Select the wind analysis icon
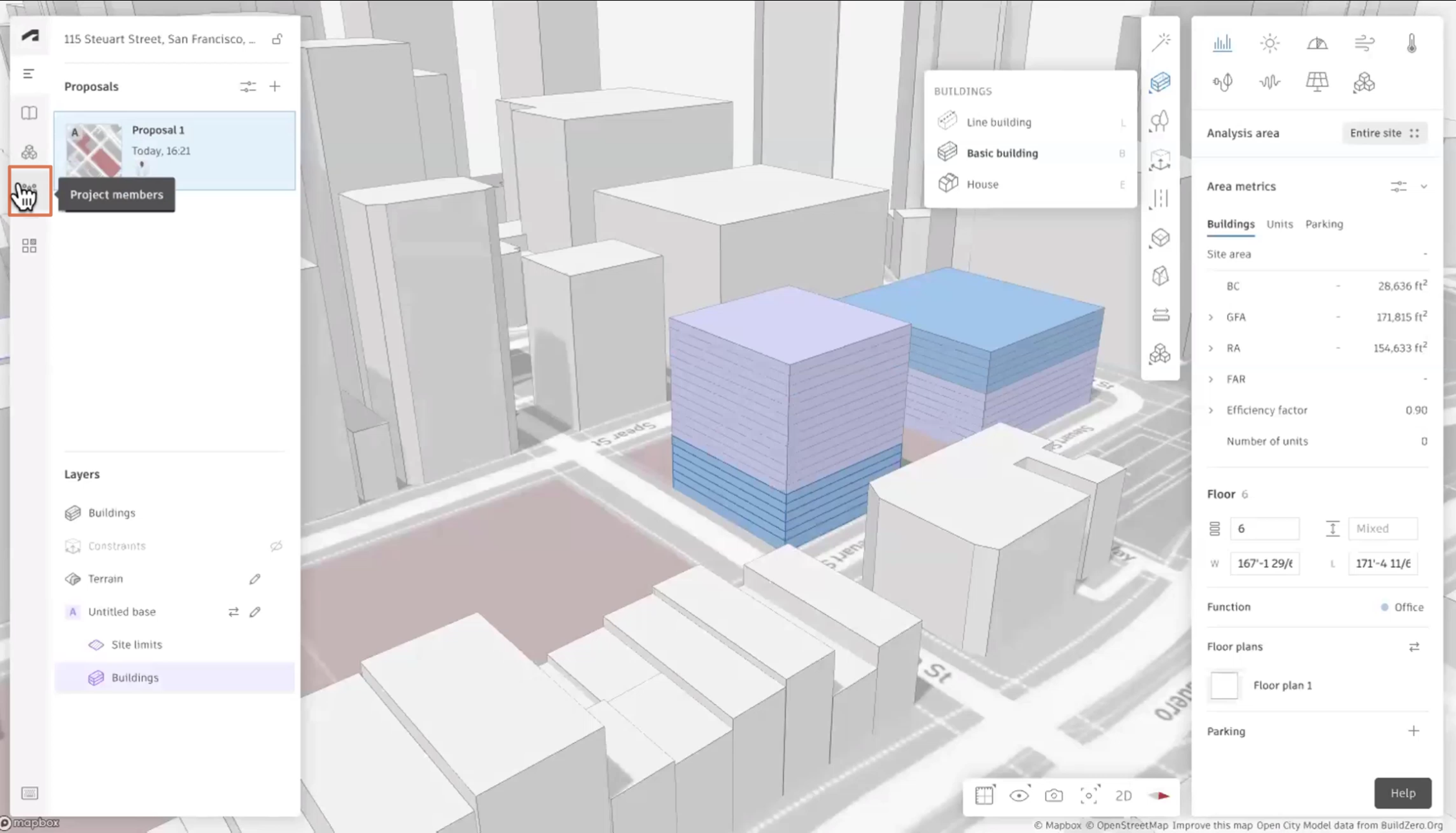Screen dimensions: 1456x833 [x=1364, y=43]
